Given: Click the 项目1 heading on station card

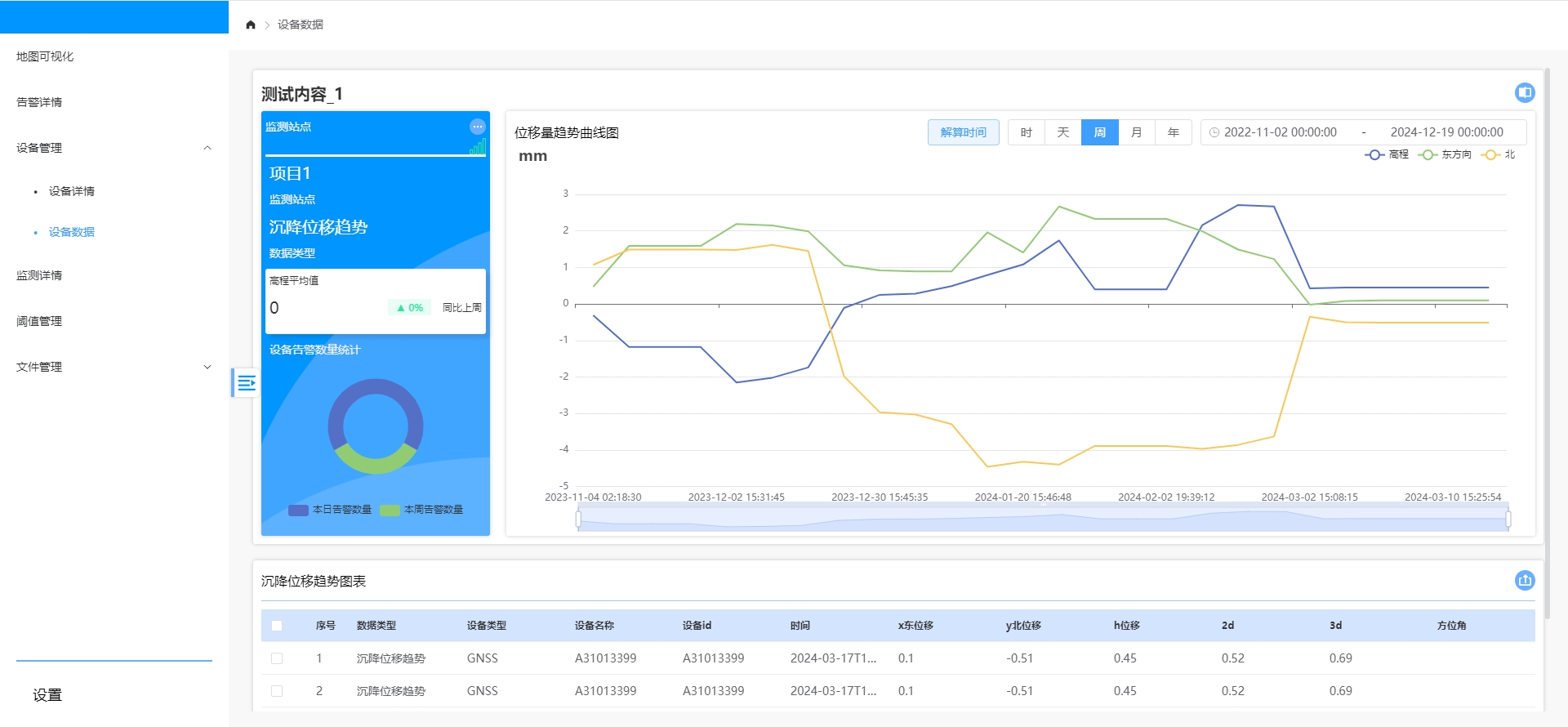Looking at the screenshot, I should [x=290, y=173].
